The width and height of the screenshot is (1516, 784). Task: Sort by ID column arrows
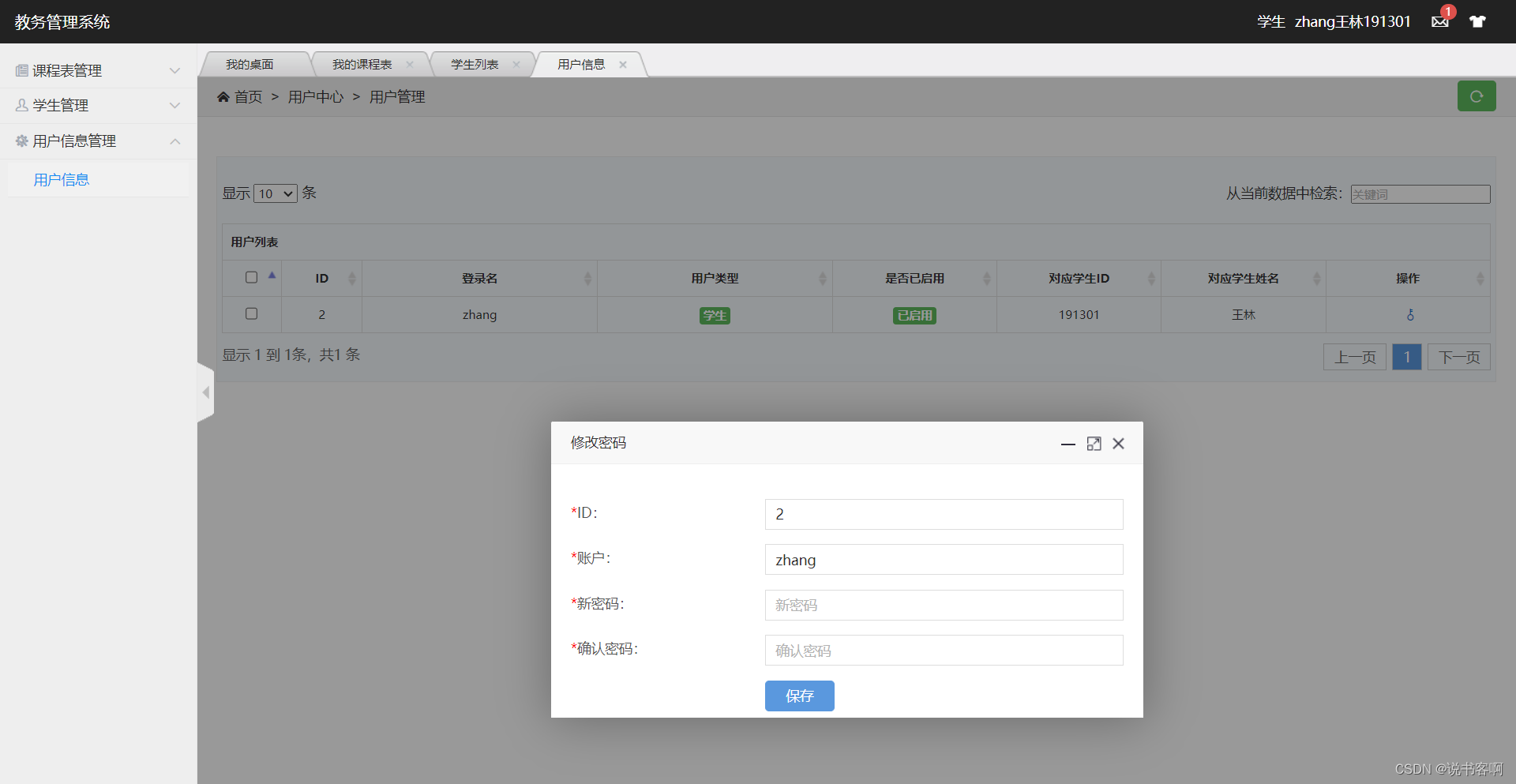point(352,279)
